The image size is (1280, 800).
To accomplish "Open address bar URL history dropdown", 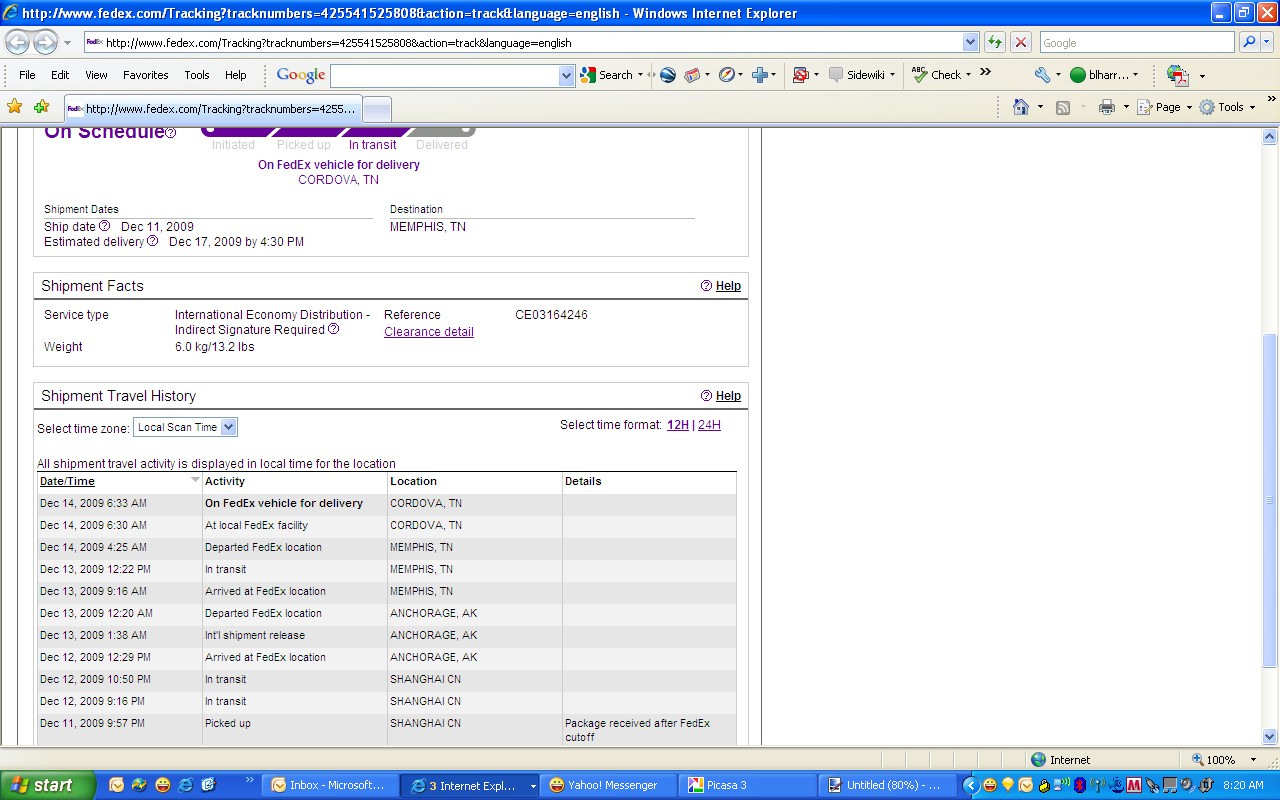I will click(x=970, y=43).
